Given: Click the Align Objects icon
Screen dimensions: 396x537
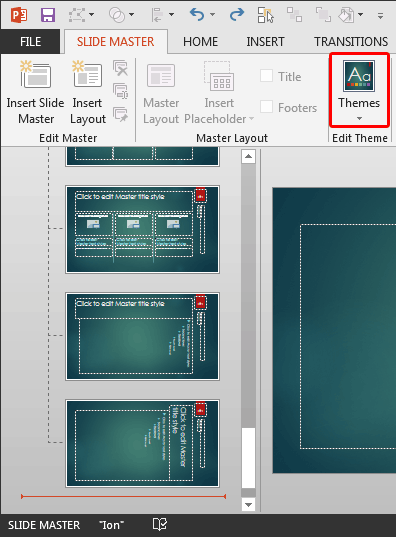Looking at the screenshot, I should 157,15.
